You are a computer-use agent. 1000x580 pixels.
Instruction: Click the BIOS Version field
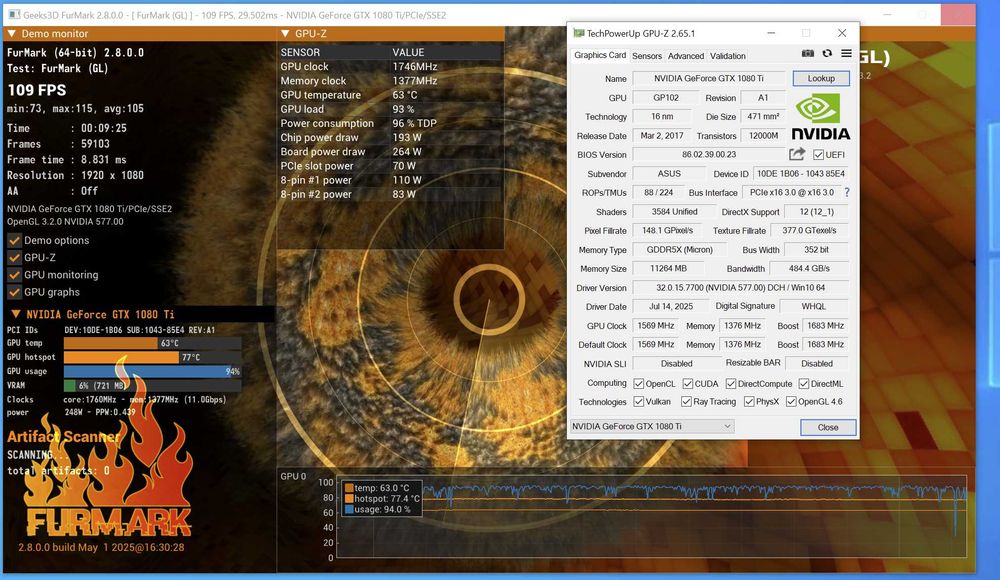point(709,154)
